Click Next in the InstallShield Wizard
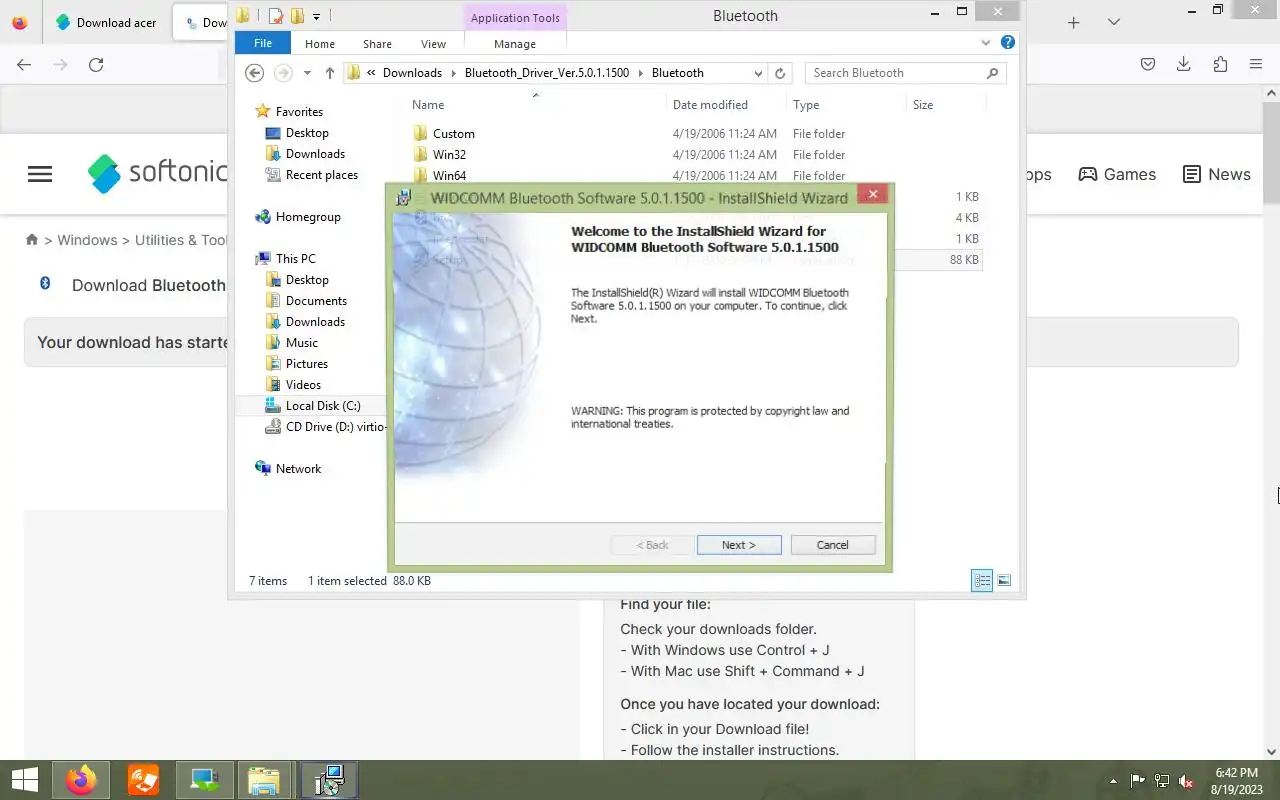 pyautogui.click(x=739, y=545)
